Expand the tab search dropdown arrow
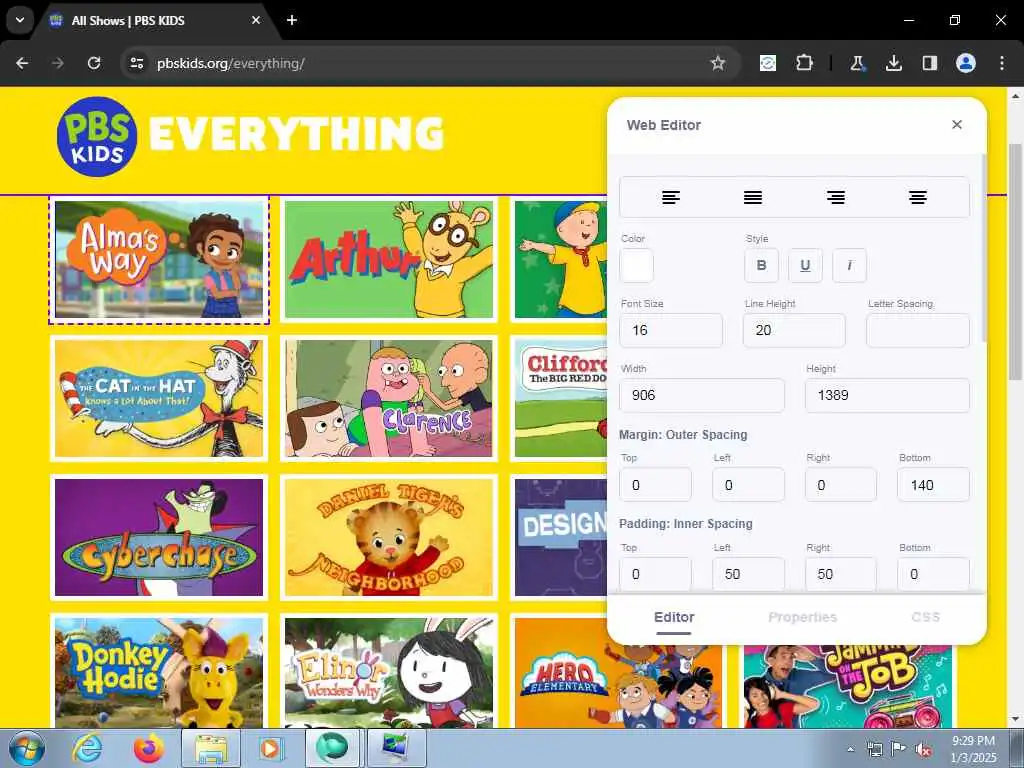Viewport: 1024px width, 768px height. [20, 20]
